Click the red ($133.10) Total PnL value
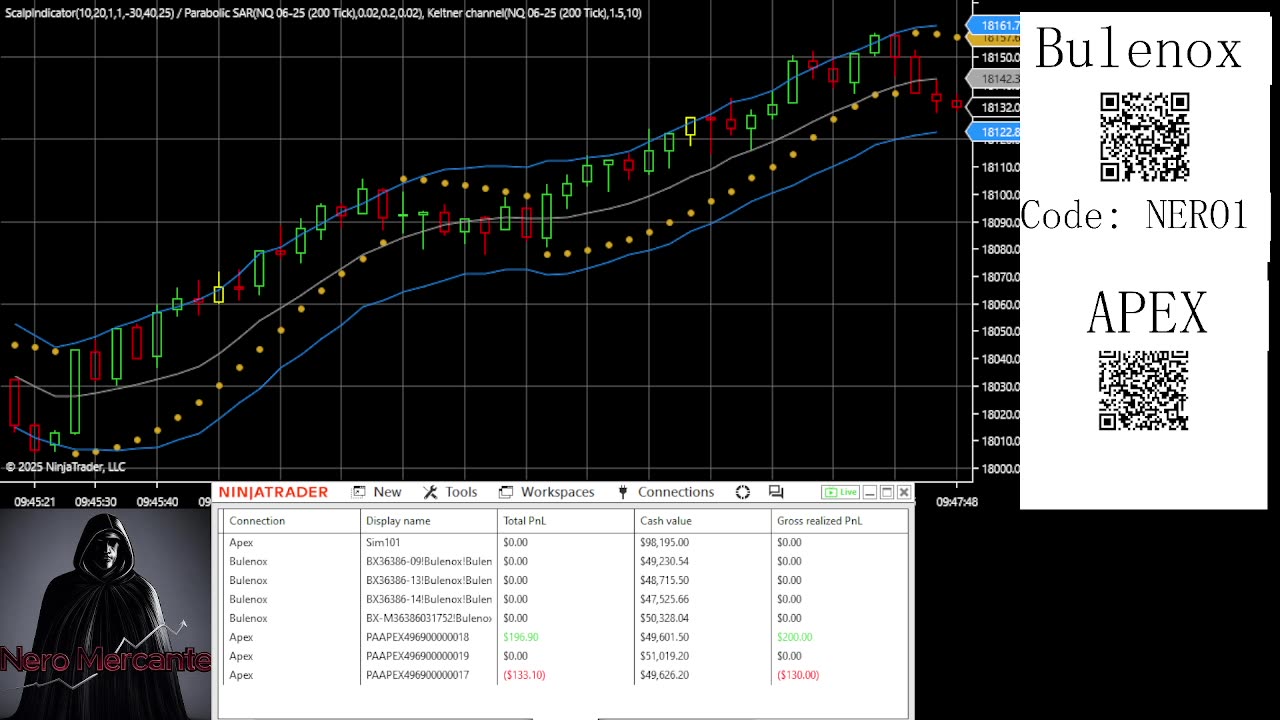The height and width of the screenshot is (720, 1280). coord(524,675)
